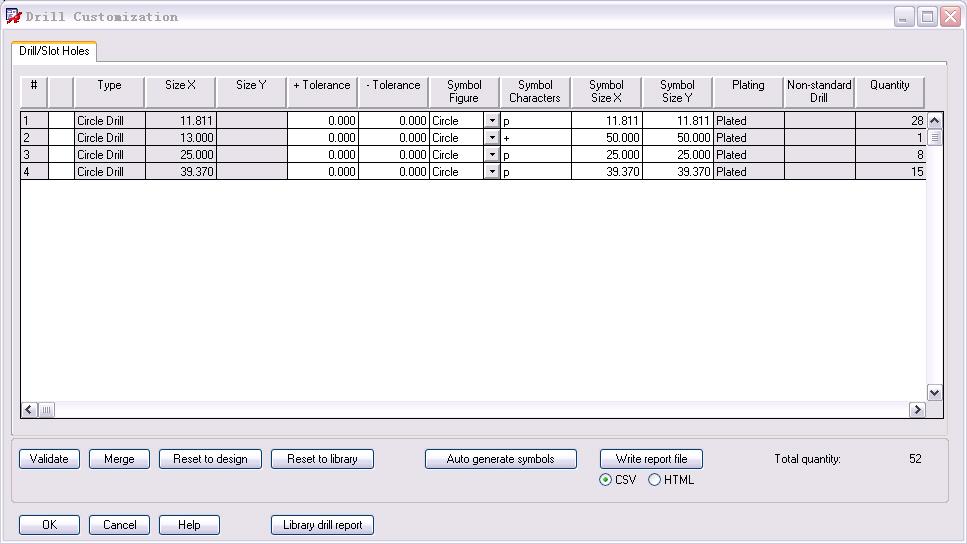Select CSV report format
Viewport: 967px width, 544px height.
(606, 480)
